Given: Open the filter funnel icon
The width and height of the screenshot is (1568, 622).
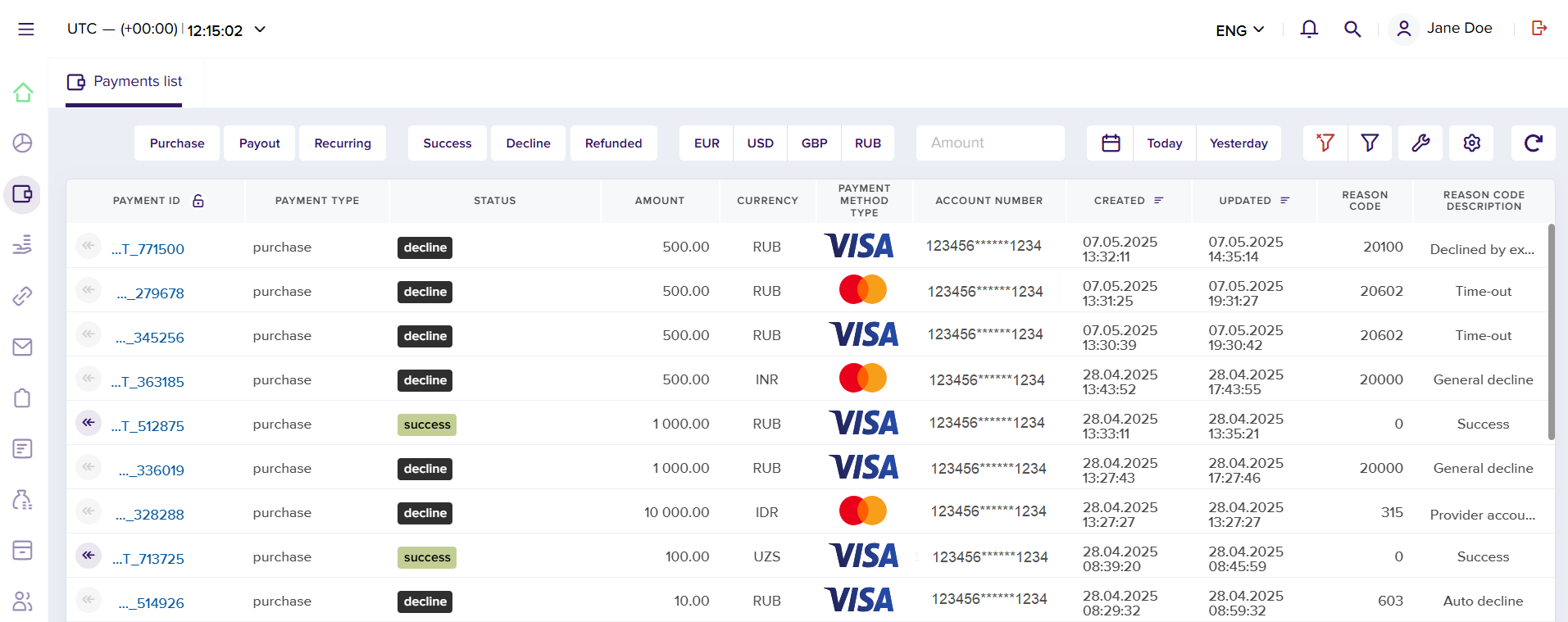Looking at the screenshot, I should (x=1370, y=143).
